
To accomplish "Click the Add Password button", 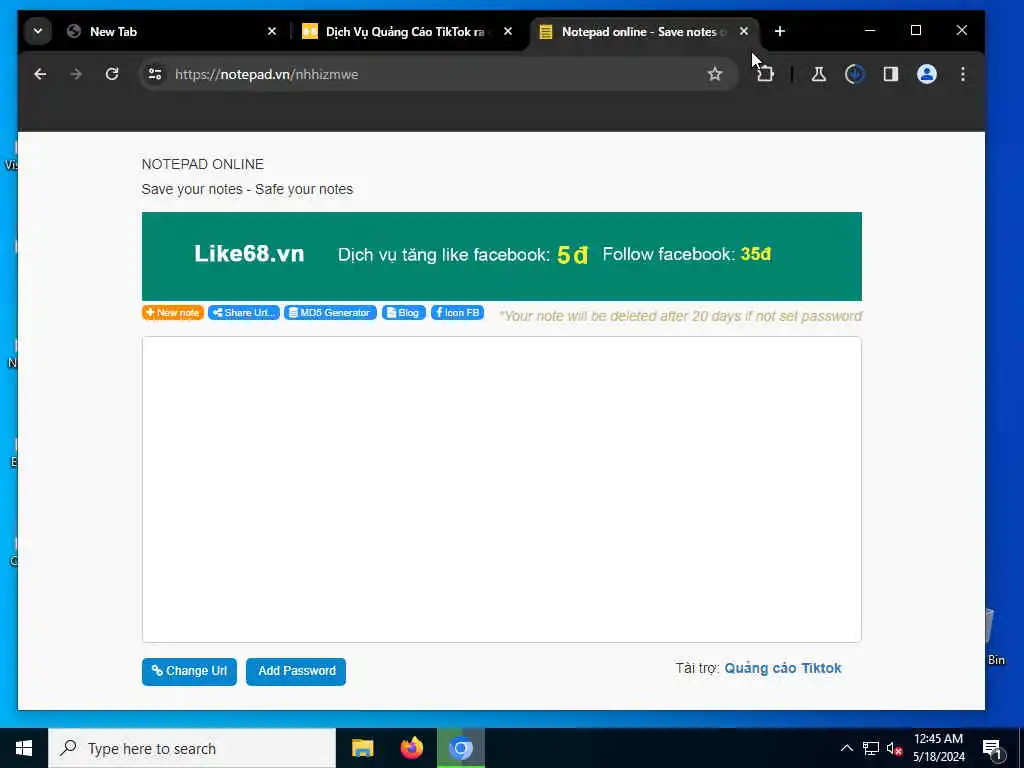I will pos(296,671).
